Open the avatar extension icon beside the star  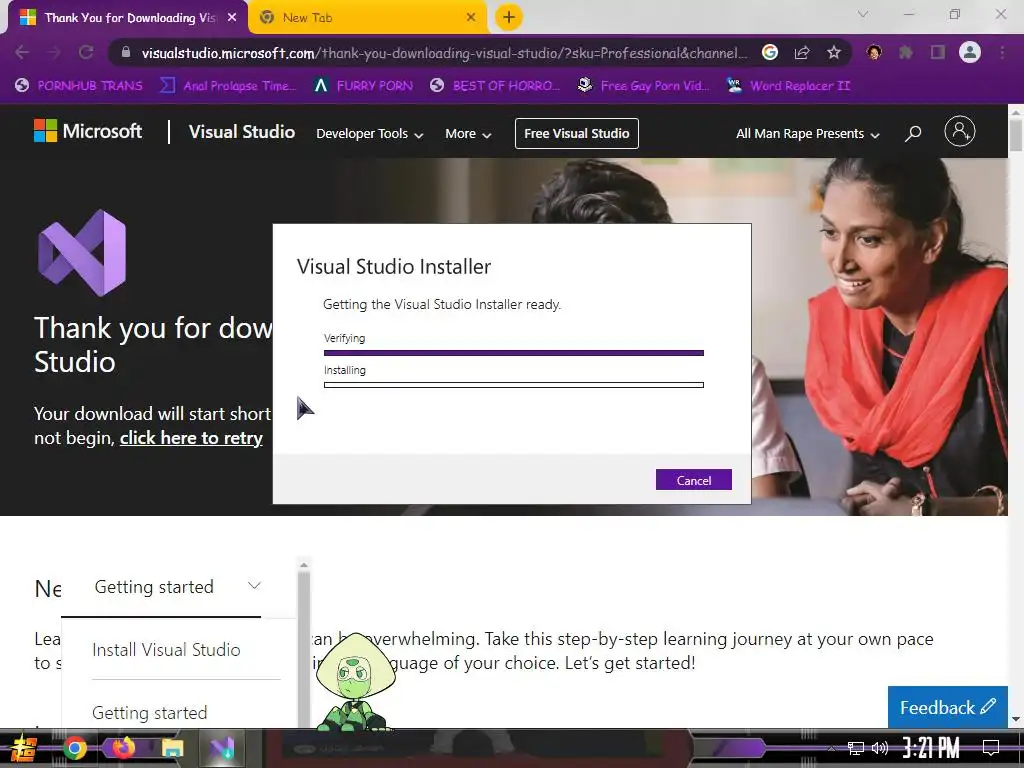[x=874, y=52]
